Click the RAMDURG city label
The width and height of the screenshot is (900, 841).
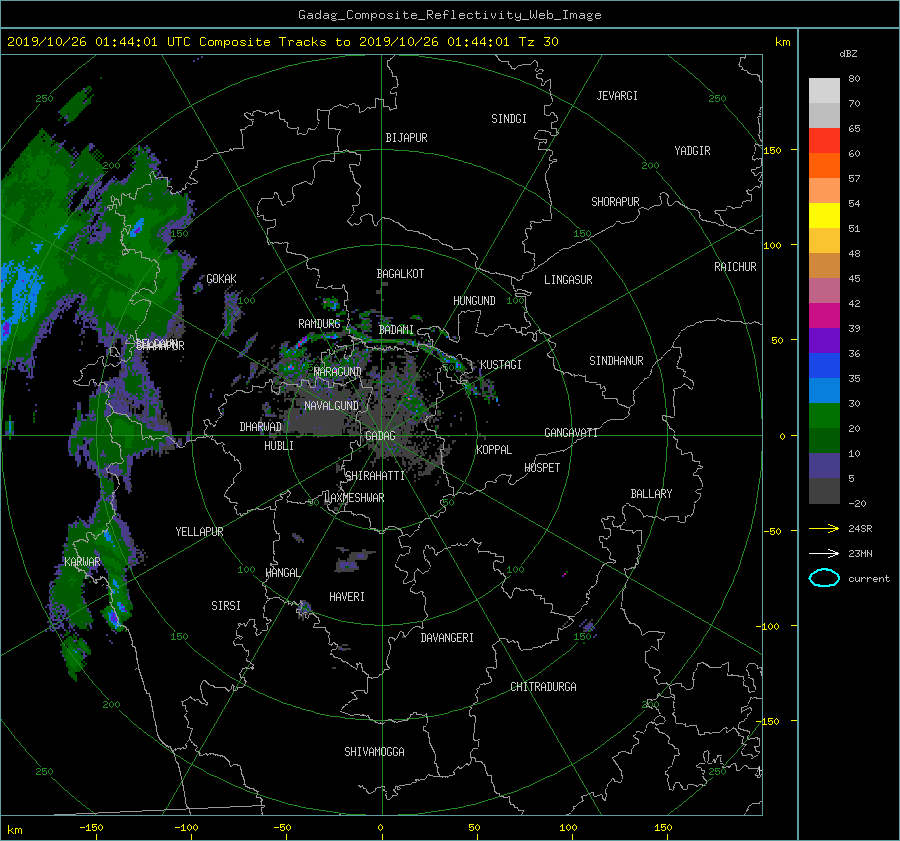(x=319, y=324)
